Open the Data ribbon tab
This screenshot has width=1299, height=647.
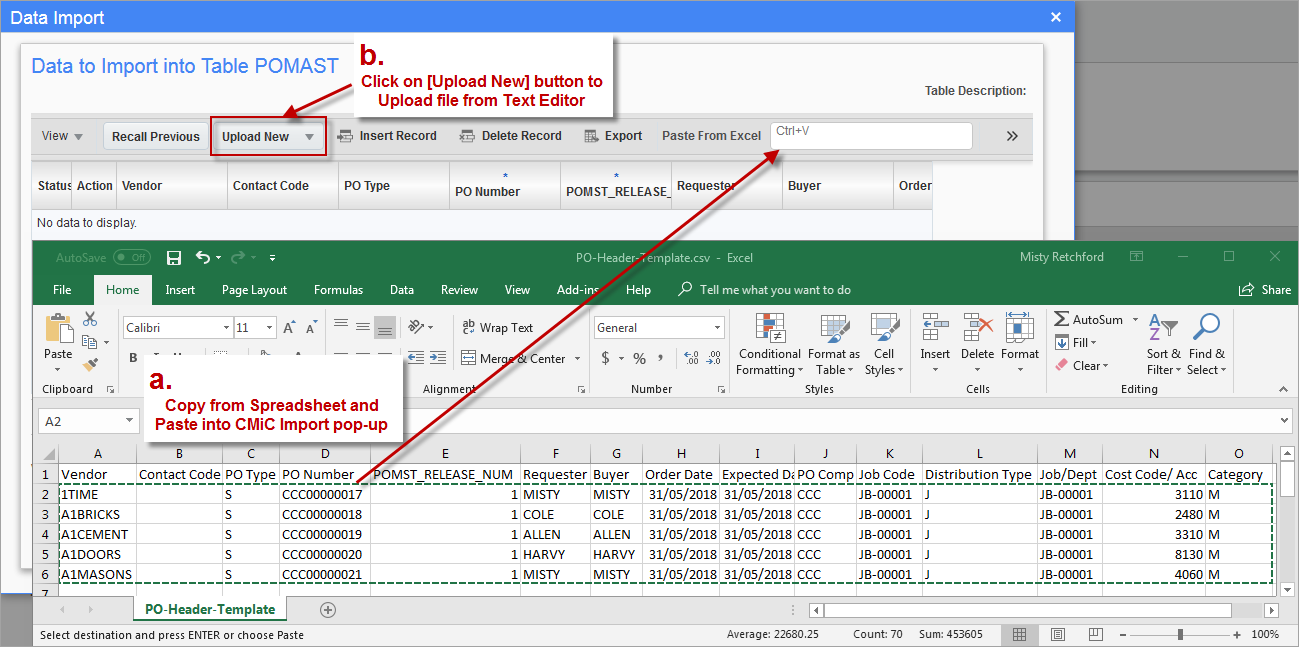402,290
